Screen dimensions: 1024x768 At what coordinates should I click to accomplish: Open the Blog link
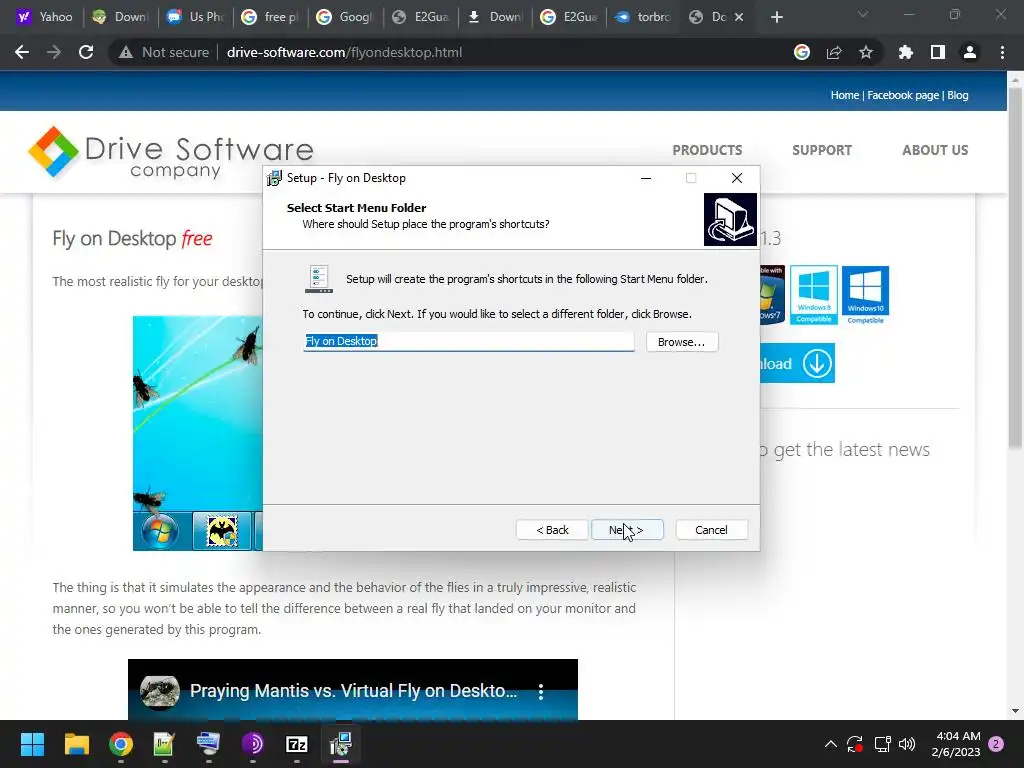(958, 95)
